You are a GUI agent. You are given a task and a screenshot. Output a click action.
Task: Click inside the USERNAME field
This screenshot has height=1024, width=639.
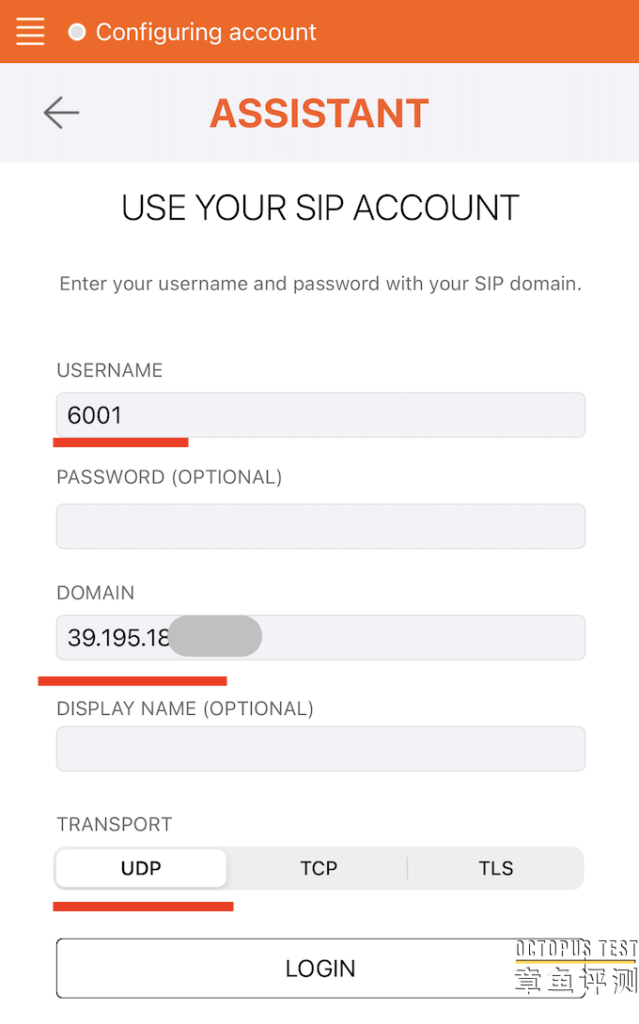[x=319, y=414]
